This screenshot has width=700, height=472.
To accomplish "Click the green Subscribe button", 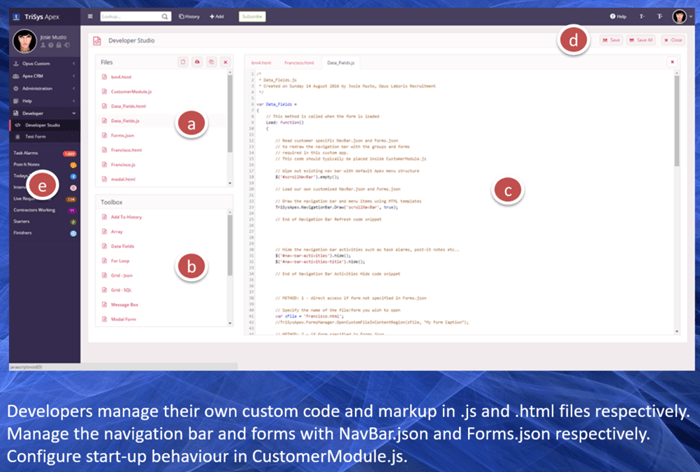I will click(252, 17).
